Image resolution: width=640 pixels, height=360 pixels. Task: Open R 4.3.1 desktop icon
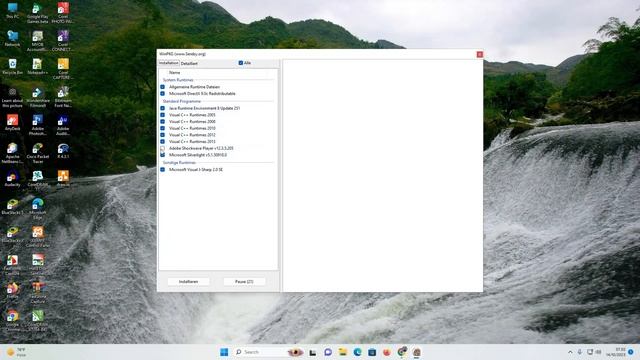[63, 151]
